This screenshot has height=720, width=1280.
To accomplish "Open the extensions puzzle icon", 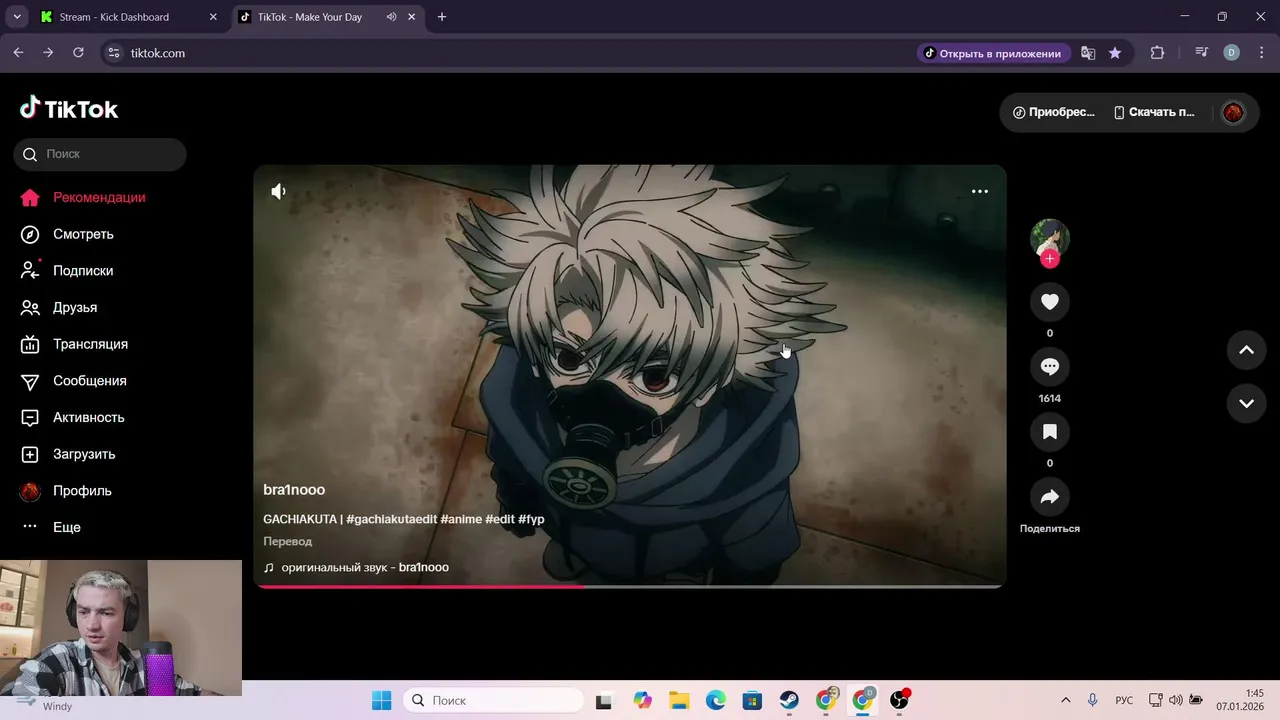I will 1157,53.
